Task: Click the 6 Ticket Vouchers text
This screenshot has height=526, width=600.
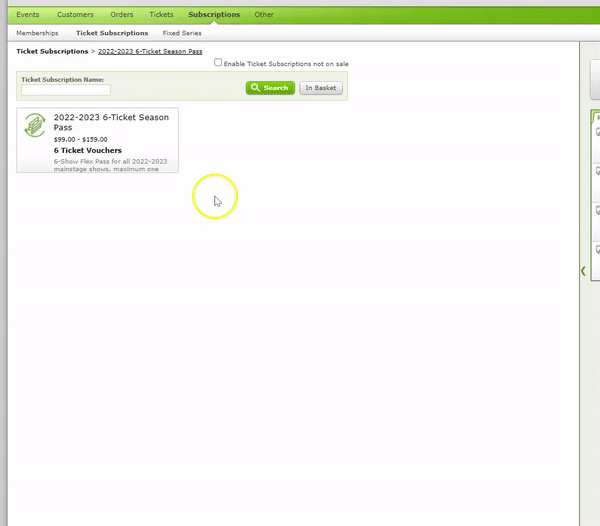Action: point(88,150)
